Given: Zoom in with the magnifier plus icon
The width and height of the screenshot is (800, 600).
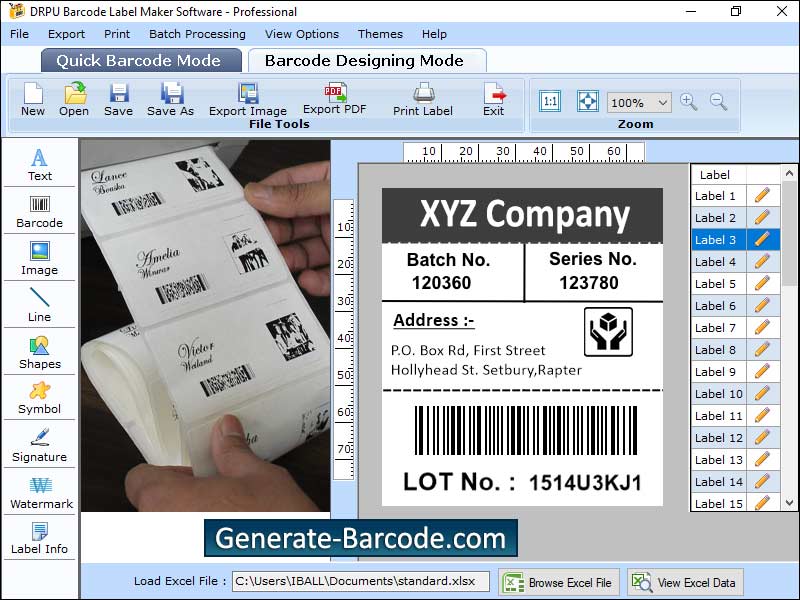Looking at the screenshot, I should pyautogui.click(x=688, y=102).
